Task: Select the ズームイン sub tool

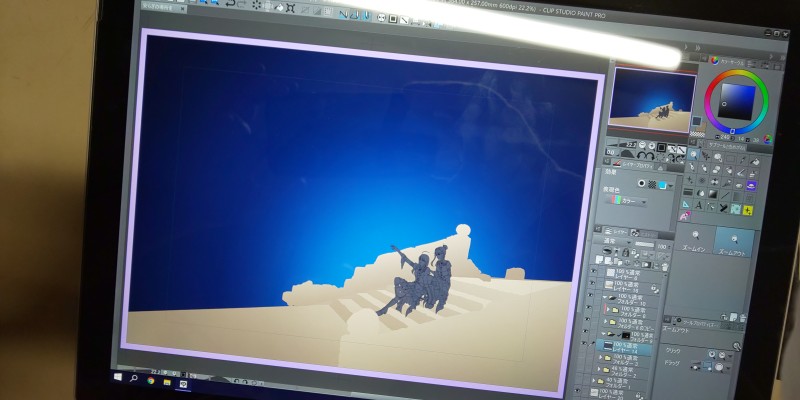Action: [695, 240]
